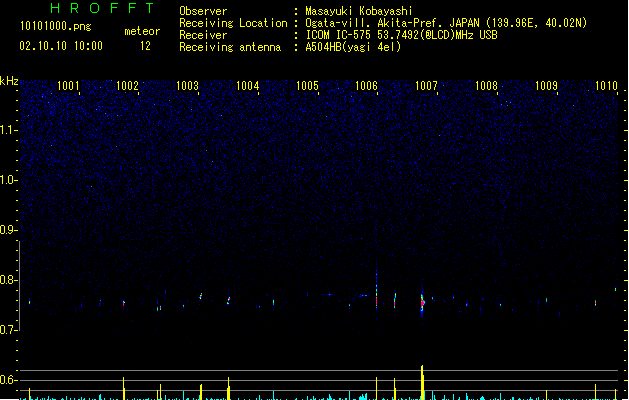
Task: Click the 0.6 kHz axis label
Action: pos(8,380)
